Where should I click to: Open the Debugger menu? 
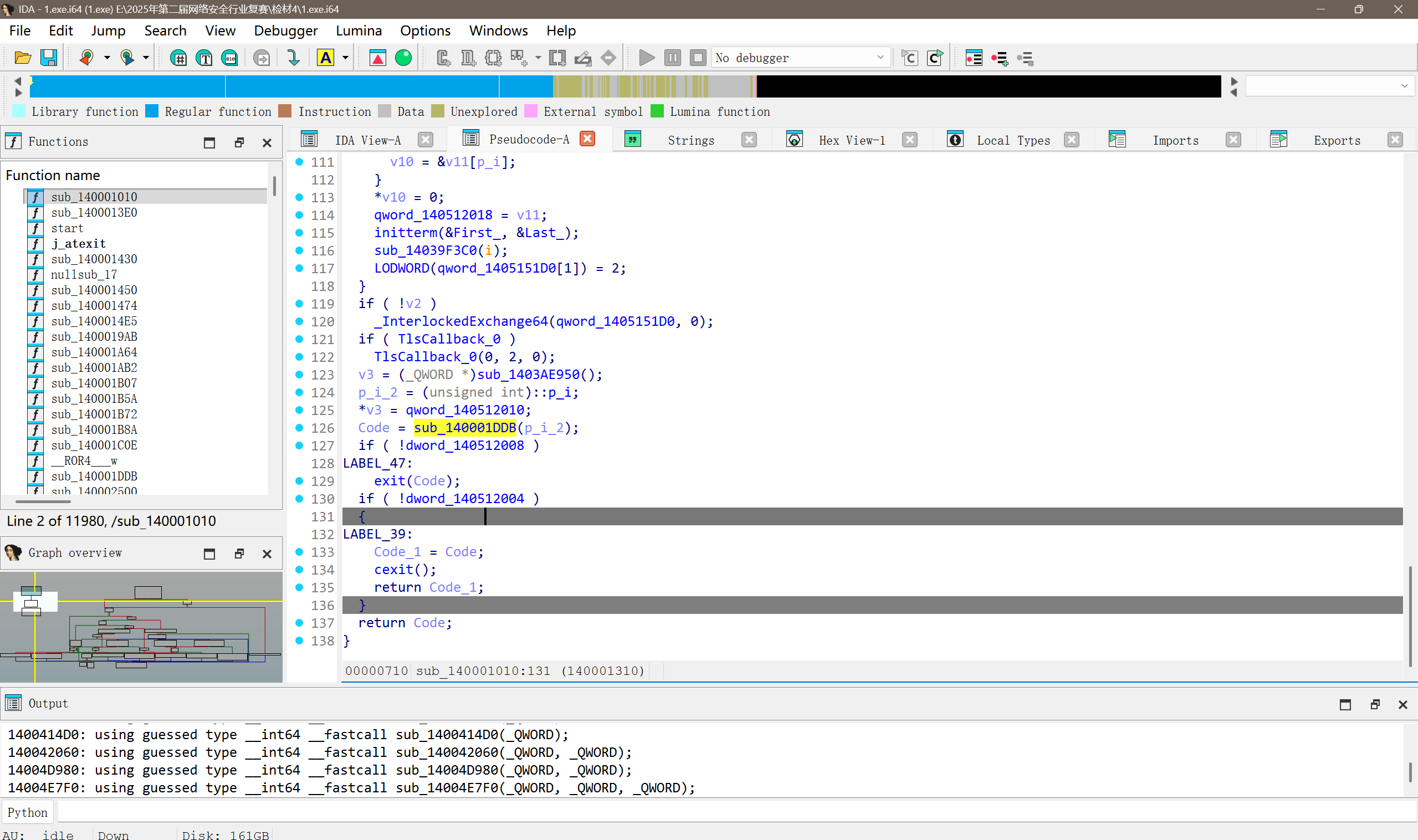coord(285,30)
